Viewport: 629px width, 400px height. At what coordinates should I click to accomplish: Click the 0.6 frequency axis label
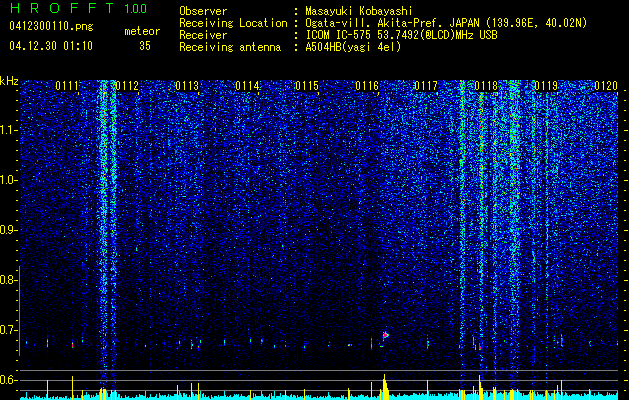point(8,380)
